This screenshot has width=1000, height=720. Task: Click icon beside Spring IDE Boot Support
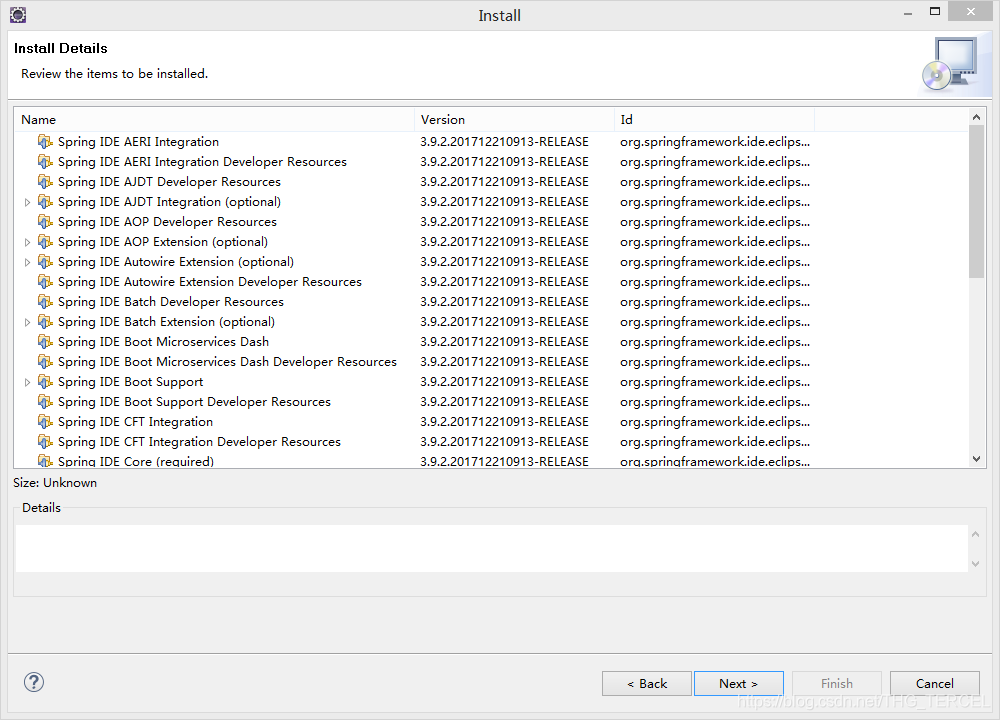[x=45, y=381]
